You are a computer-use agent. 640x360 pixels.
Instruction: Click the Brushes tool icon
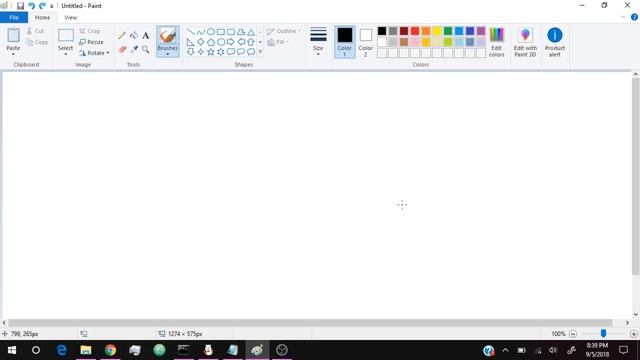(168, 36)
